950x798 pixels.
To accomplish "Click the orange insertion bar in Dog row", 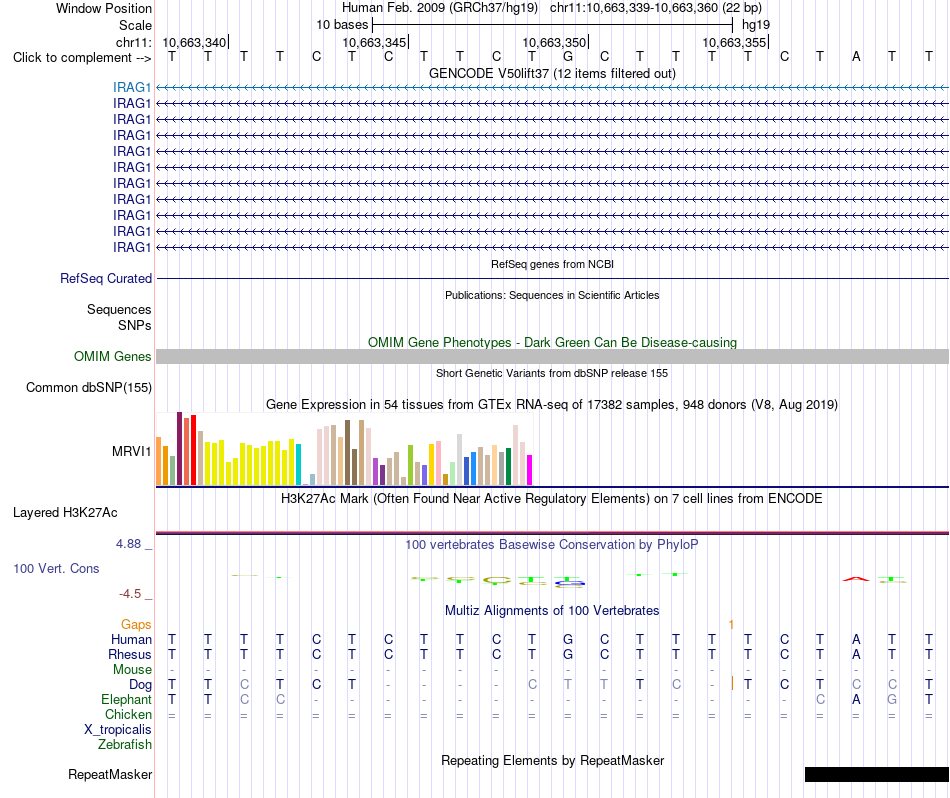I will click(x=732, y=683).
